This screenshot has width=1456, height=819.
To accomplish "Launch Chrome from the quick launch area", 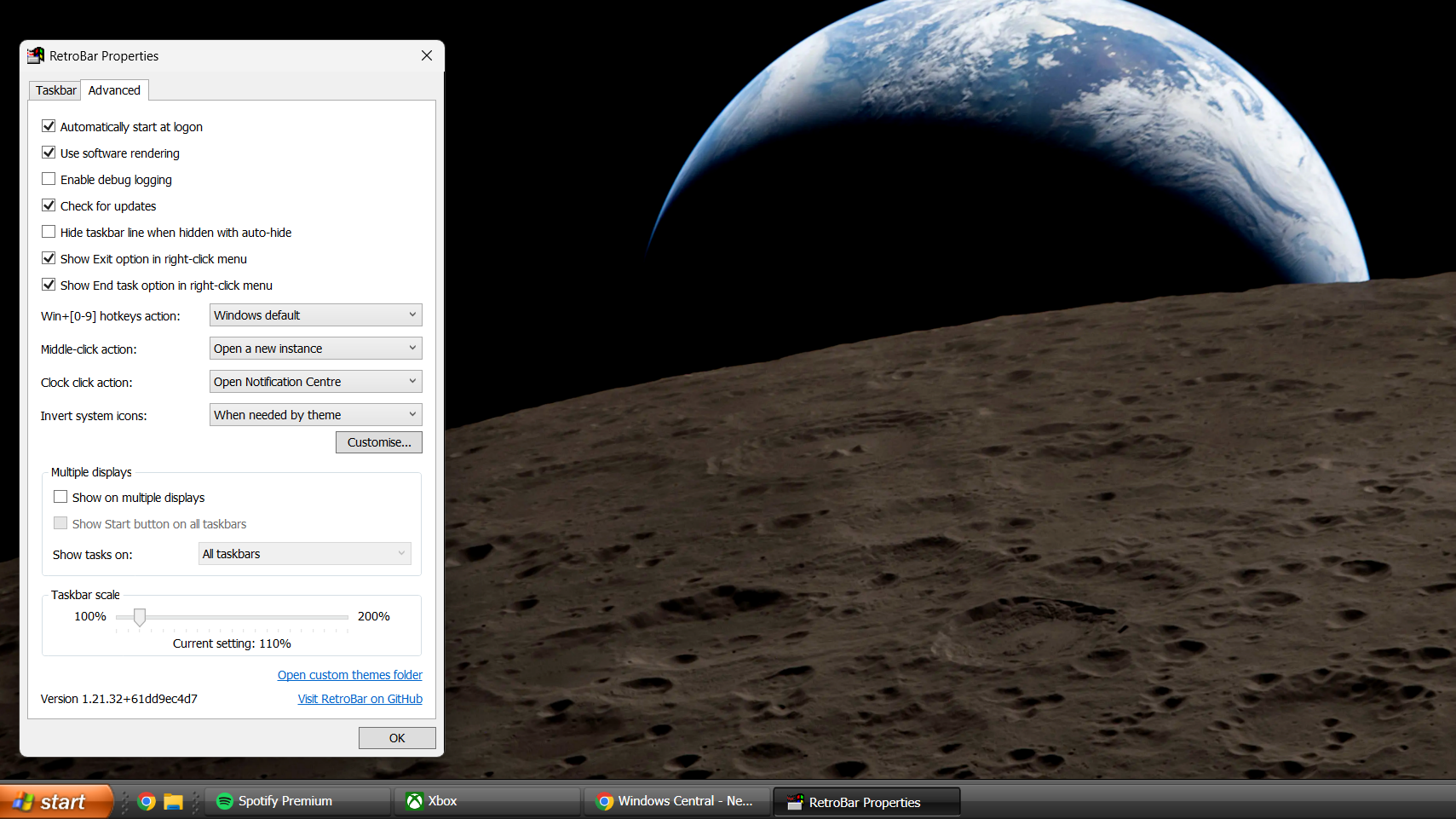I will click(x=147, y=801).
